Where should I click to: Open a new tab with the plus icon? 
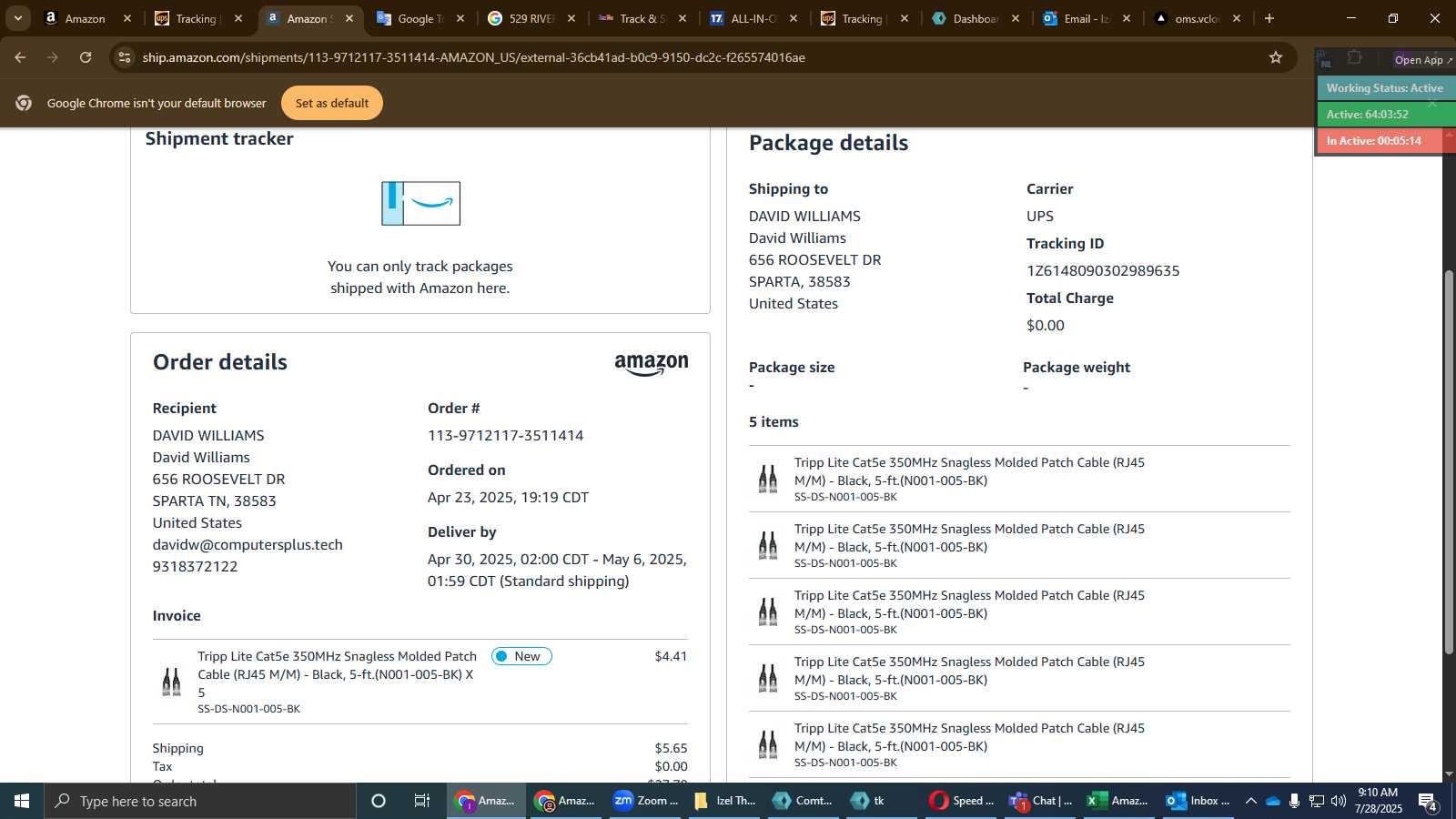(1269, 18)
